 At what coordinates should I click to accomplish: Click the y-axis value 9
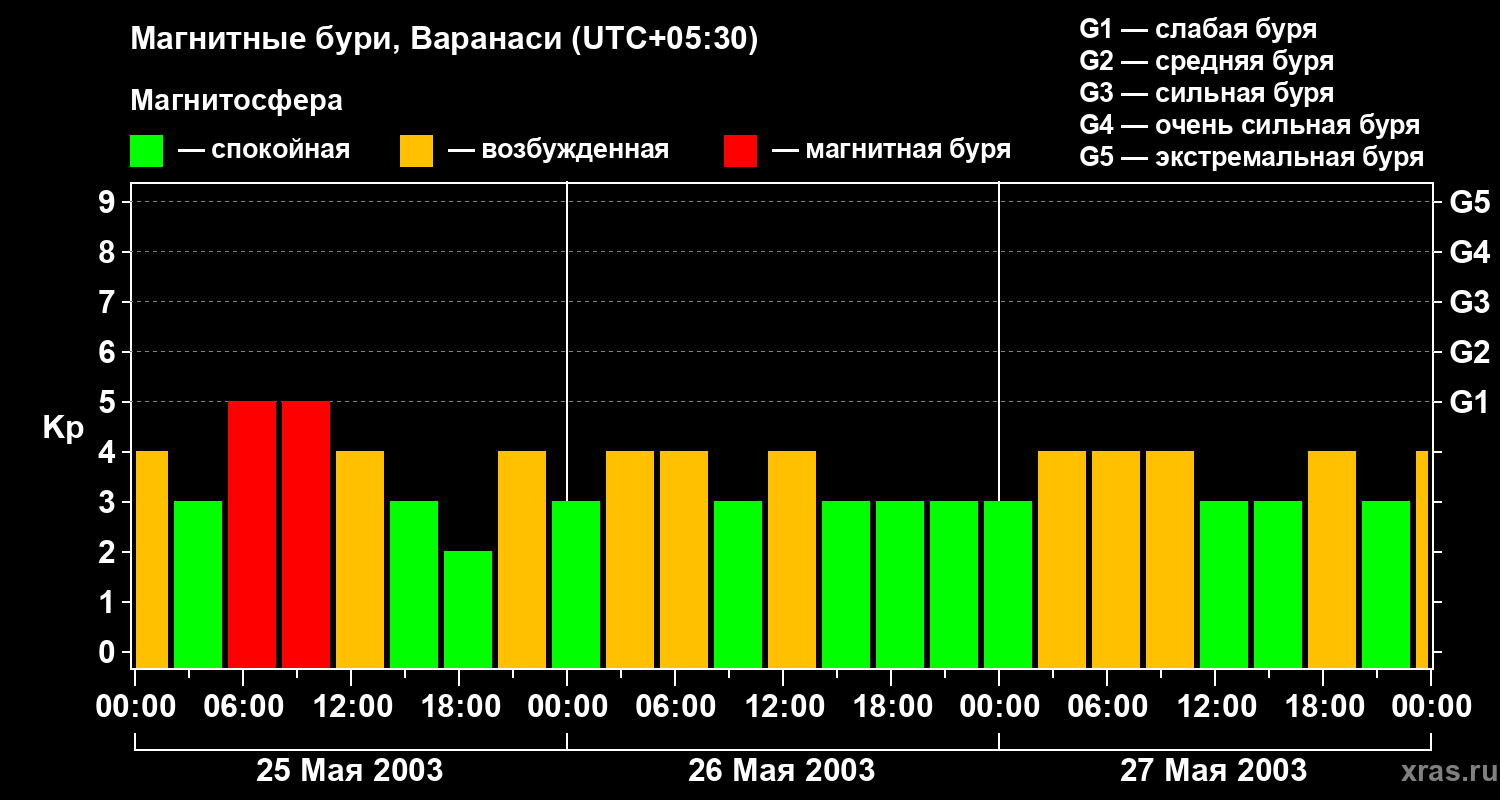pos(109,202)
